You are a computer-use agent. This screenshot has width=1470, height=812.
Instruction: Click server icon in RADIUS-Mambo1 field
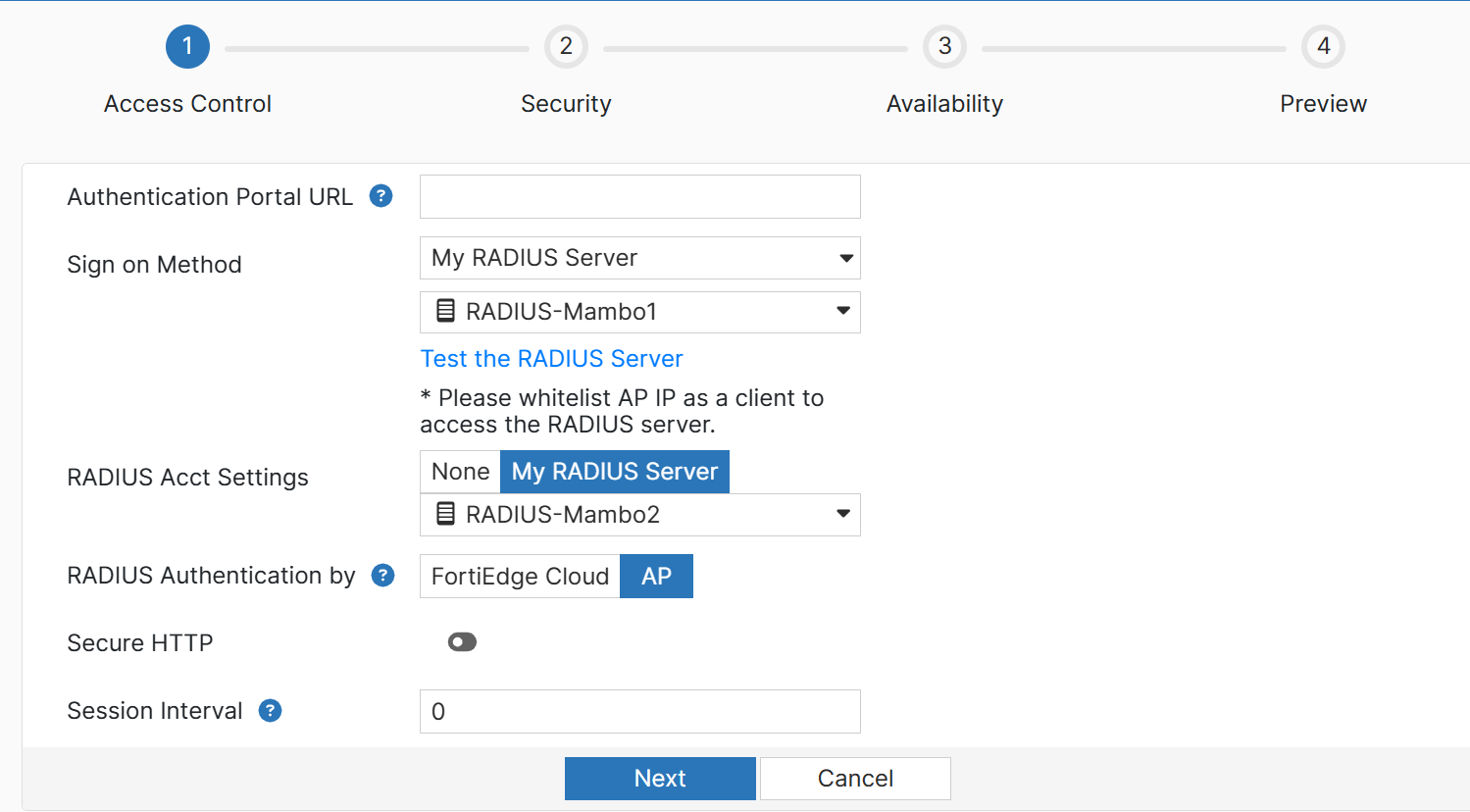[x=445, y=311]
